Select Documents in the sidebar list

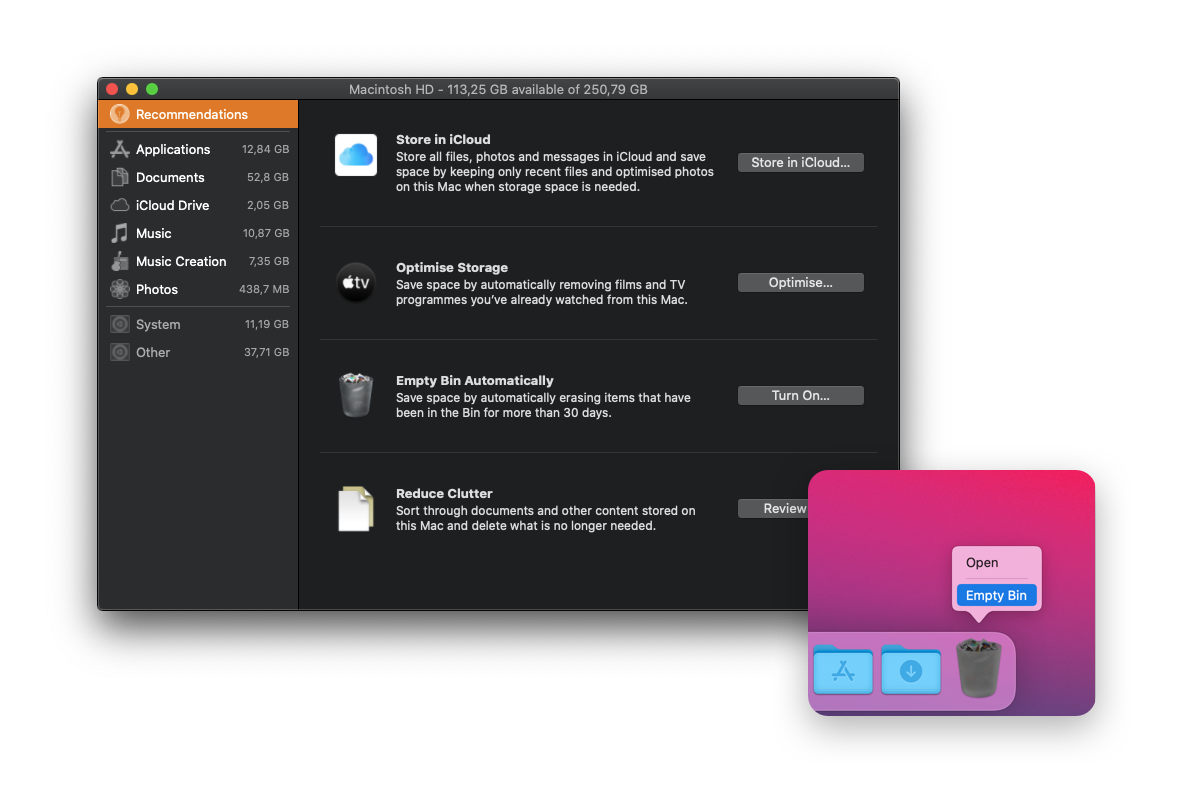(198, 177)
